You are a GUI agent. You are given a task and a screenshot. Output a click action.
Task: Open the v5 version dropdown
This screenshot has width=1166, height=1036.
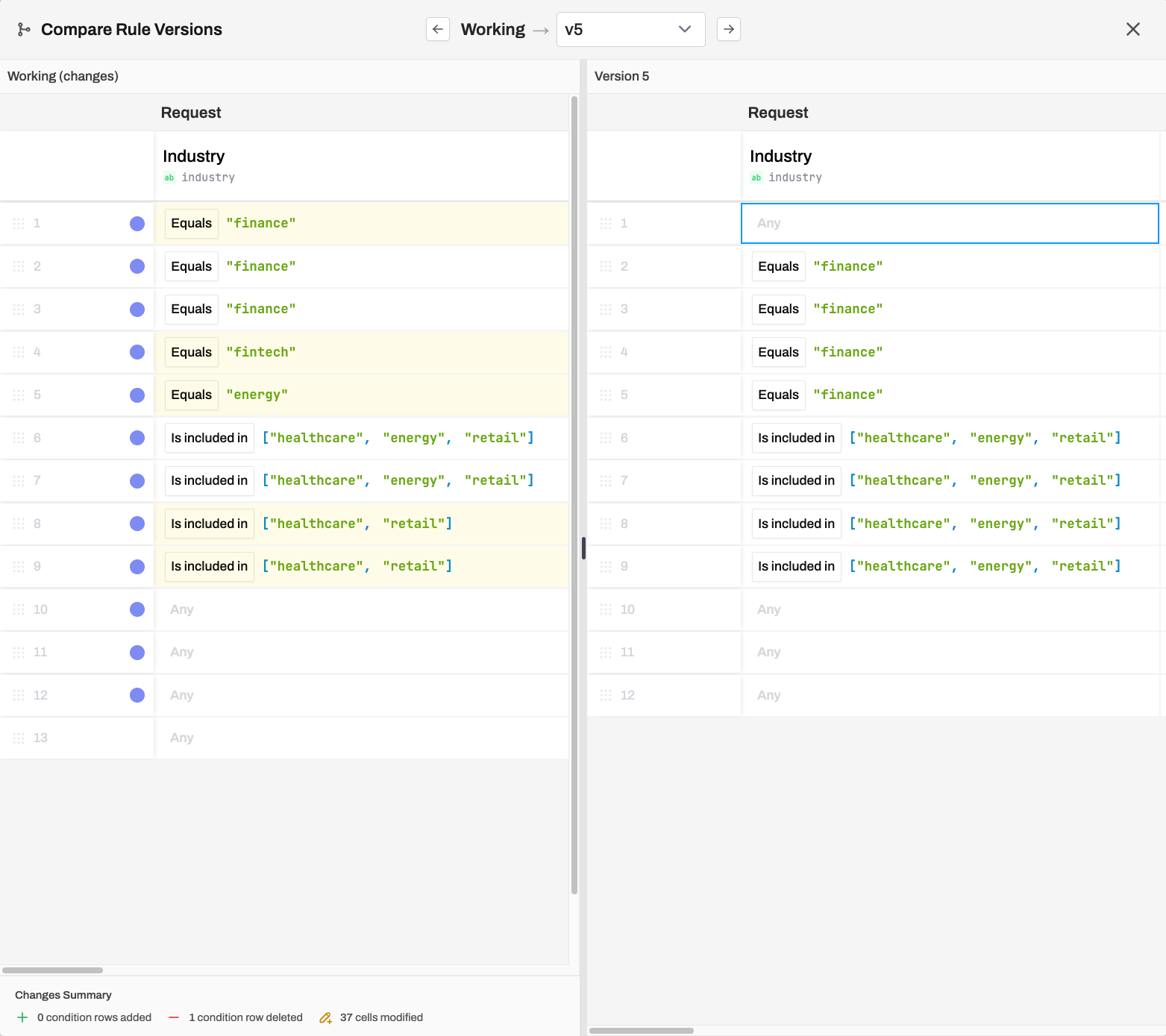630,29
